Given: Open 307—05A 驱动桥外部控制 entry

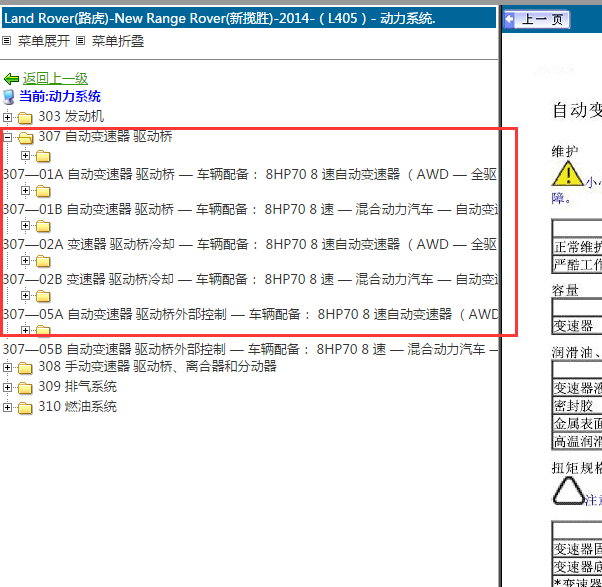Looking at the screenshot, I should [250, 314].
